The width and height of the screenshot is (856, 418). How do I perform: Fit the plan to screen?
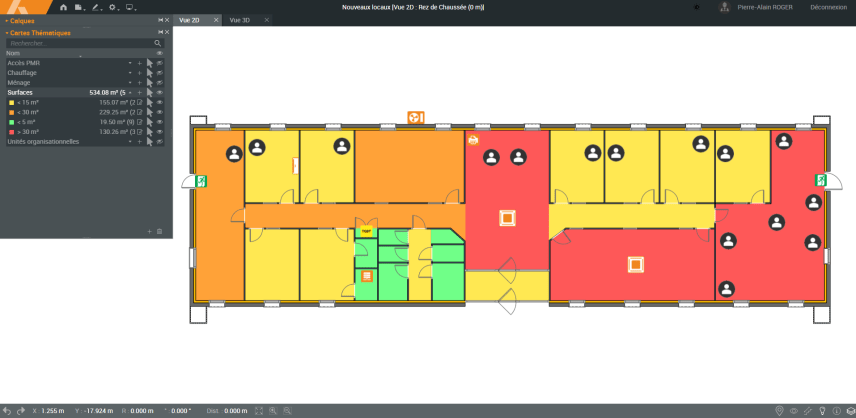(x=259, y=411)
